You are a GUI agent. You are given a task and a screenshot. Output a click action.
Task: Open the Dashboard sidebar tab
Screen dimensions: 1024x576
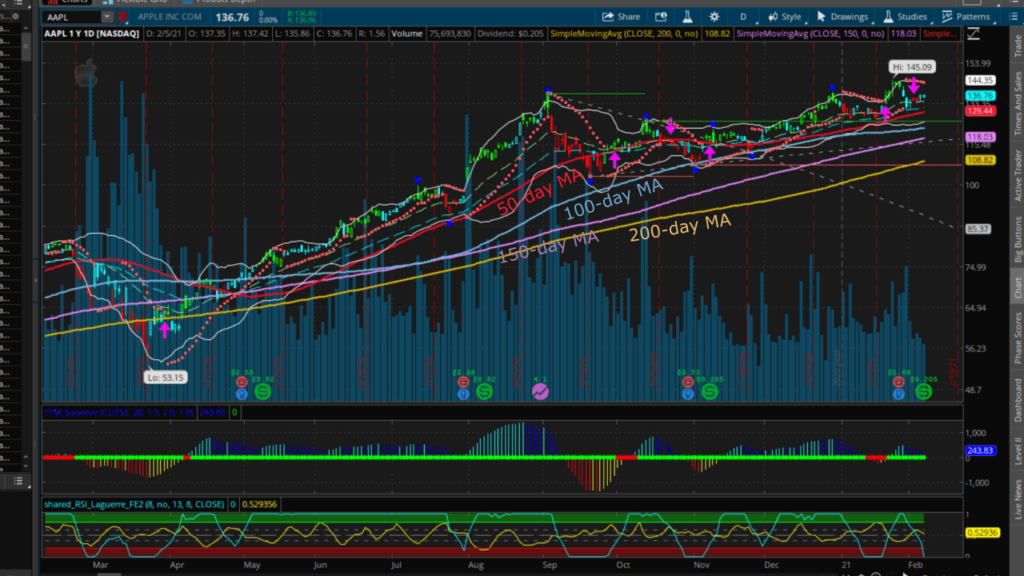[x=1017, y=400]
